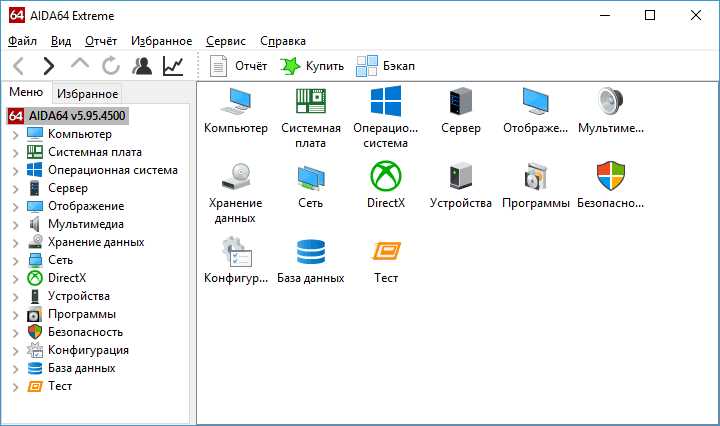This screenshot has width=720, height=426.
Task: Open the Системная плата icon in main pane
Action: pyautogui.click(x=311, y=101)
